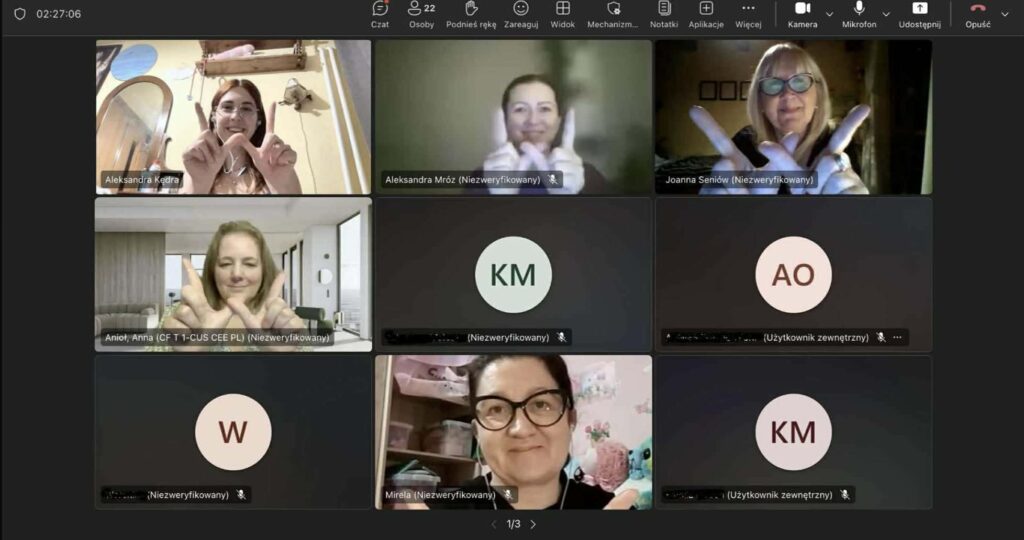This screenshot has width=1024, height=540.
Task: Toggle the Mikrofon mute state
Action: tap(858, 14)
